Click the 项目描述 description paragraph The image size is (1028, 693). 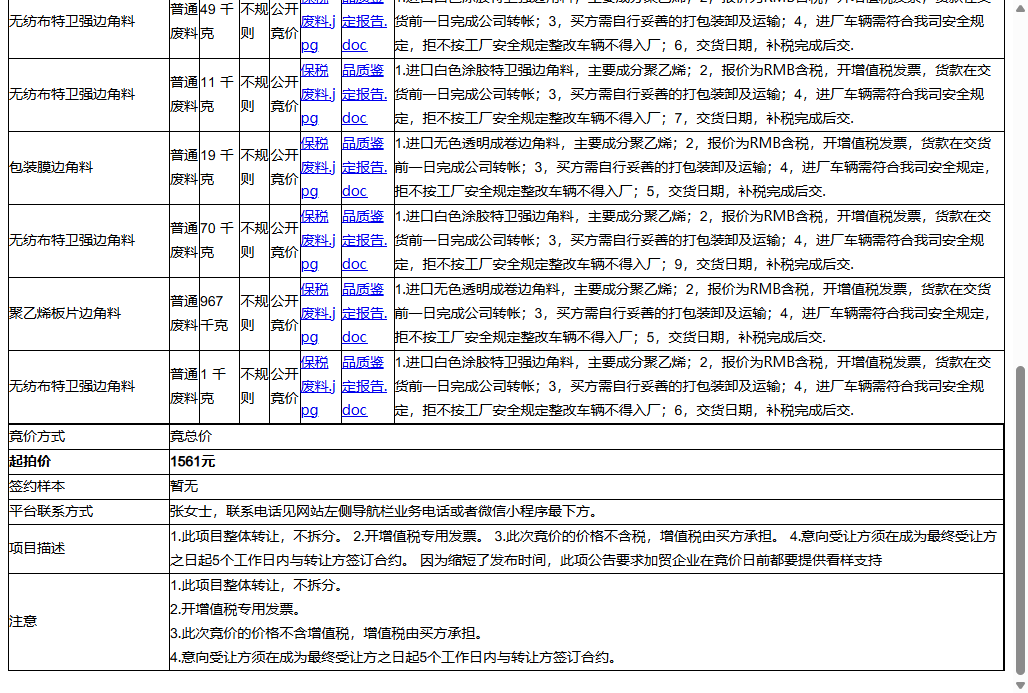tap(583, 548)
